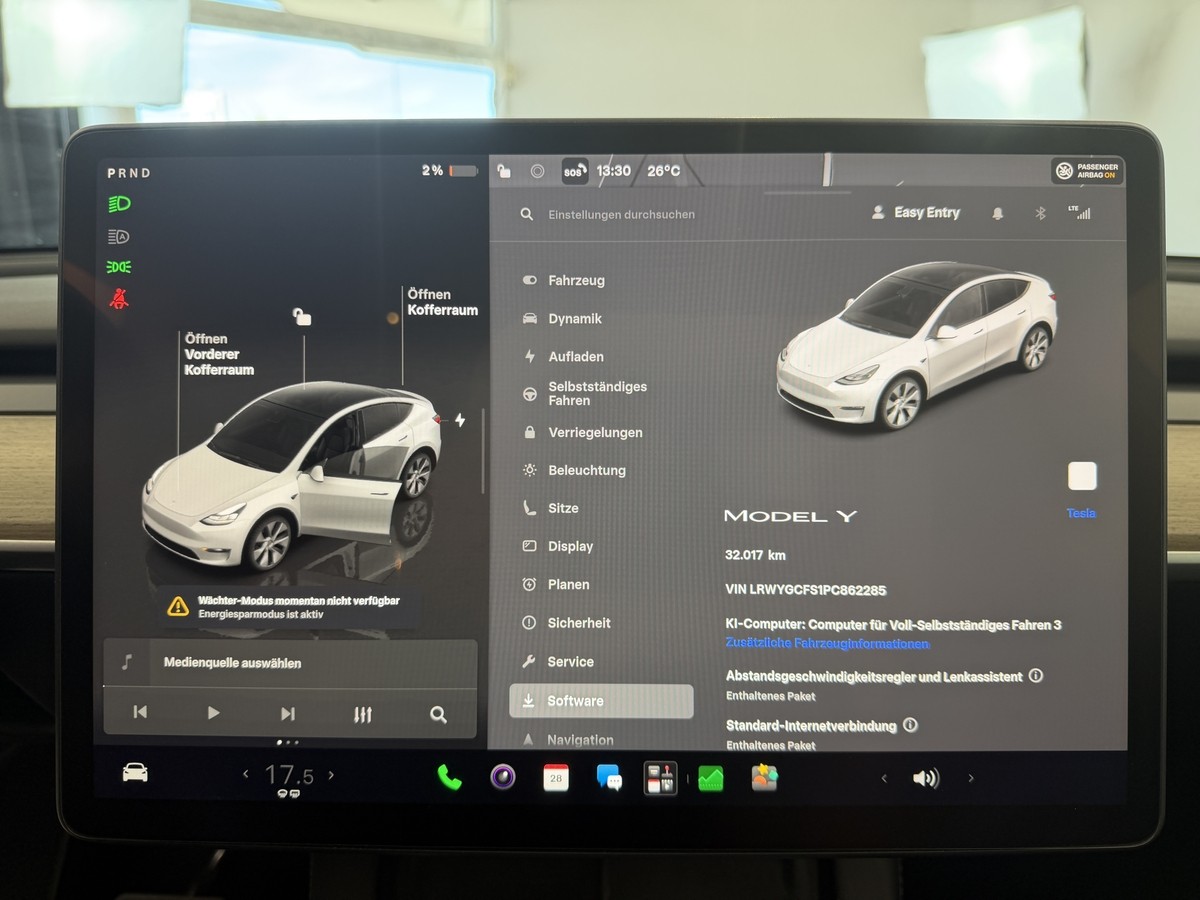Open LTE signal connectivity icon
Image resolution: width=1200 pixels, height=900 pixels.
pos(1080,212)
